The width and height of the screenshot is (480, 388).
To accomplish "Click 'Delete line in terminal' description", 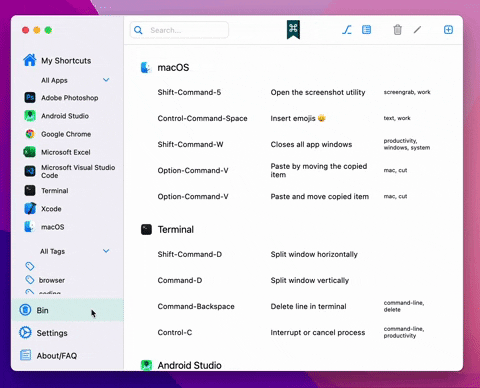I will [308, 306].
